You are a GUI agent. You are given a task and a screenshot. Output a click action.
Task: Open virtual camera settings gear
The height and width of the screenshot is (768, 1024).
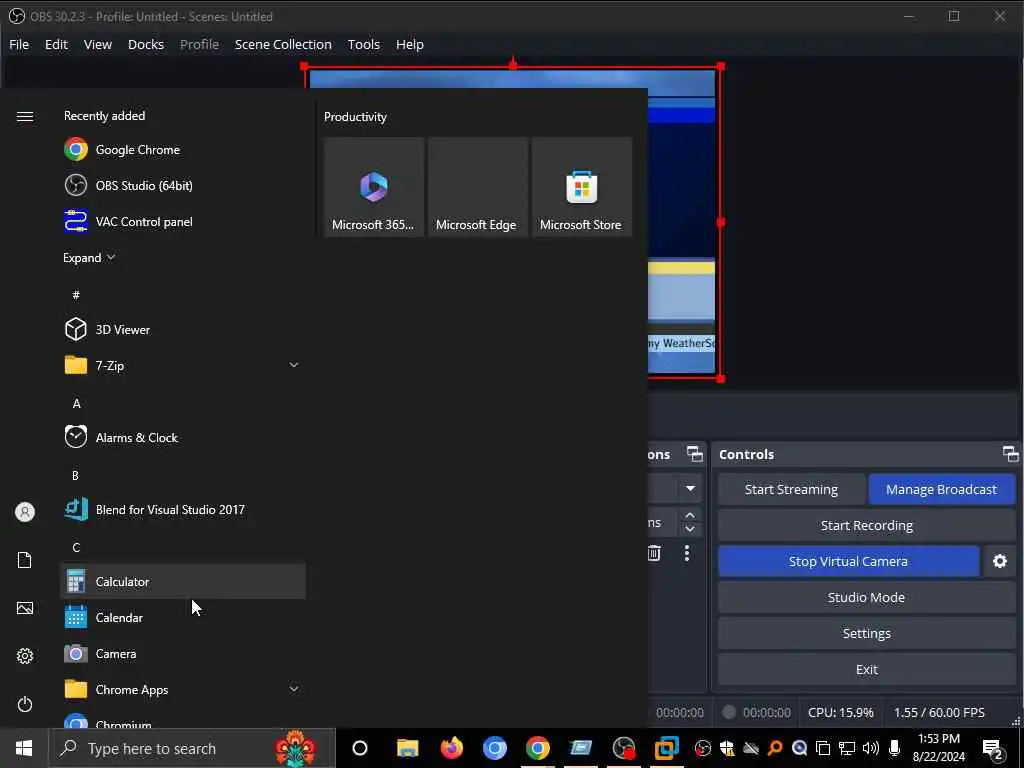999,561
